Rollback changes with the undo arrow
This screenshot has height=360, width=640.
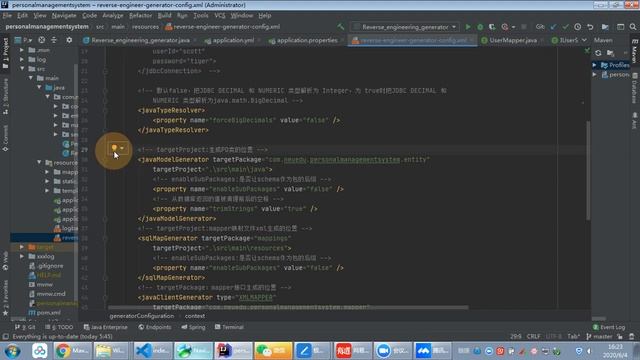pos(590,27)
